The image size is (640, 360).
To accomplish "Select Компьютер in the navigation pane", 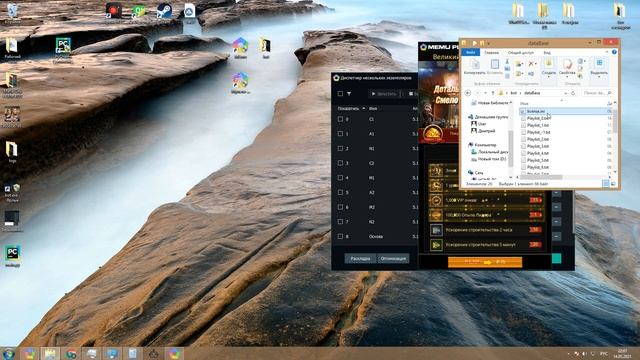I will [486, 145].
